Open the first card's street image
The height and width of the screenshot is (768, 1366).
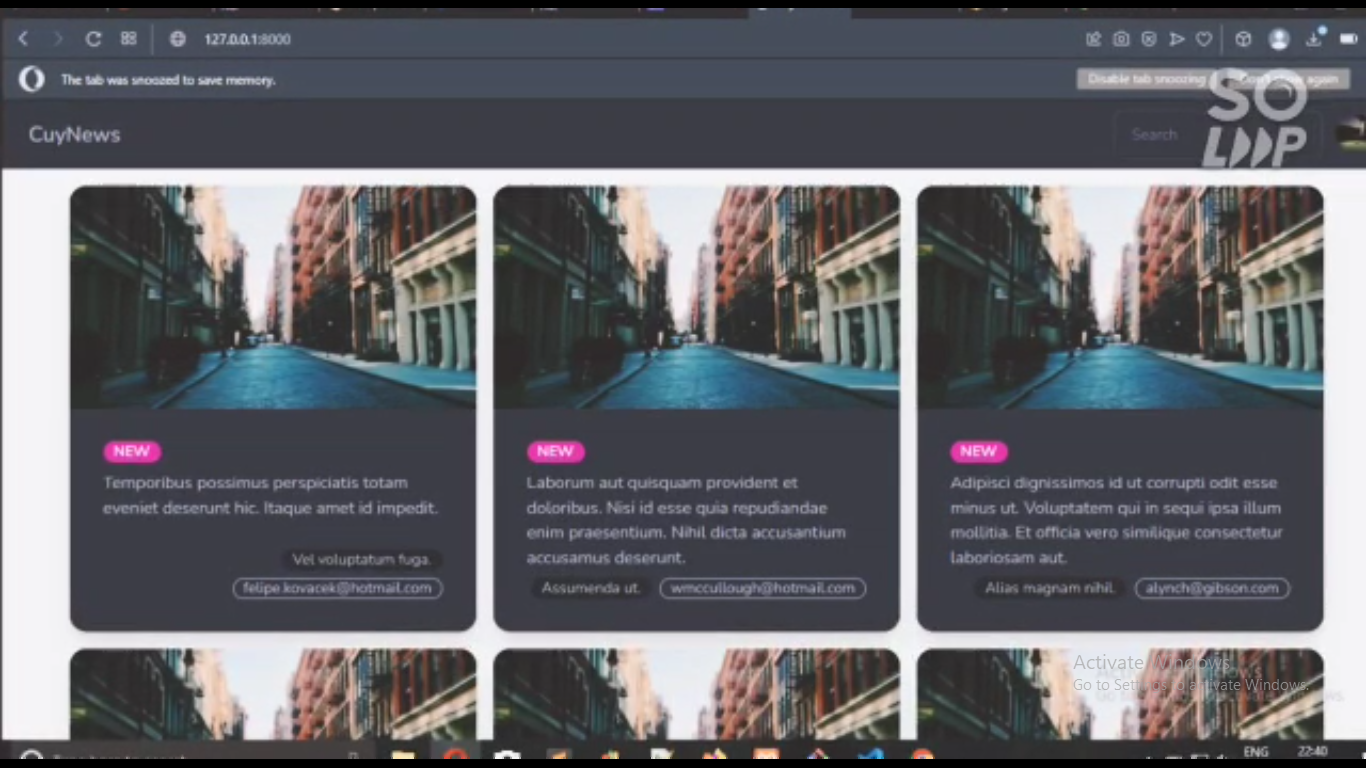(273, 297)
